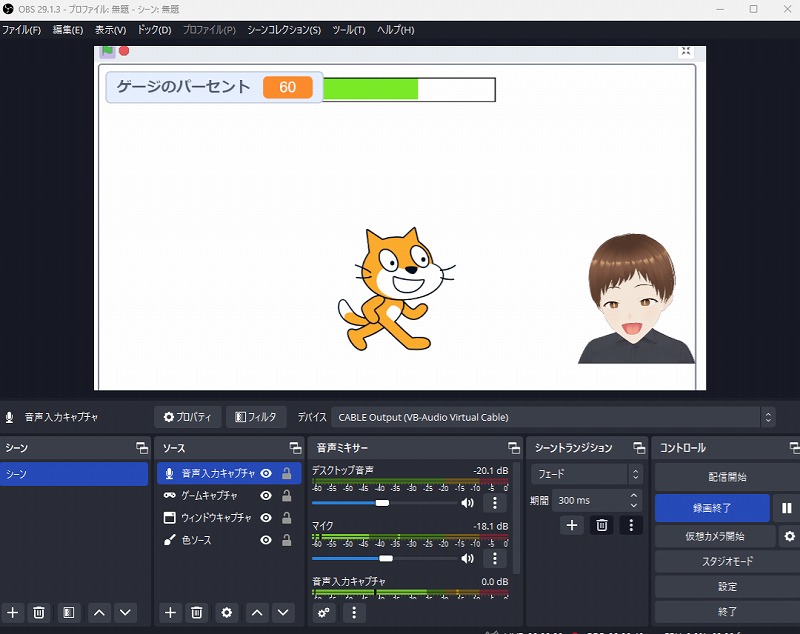Click audio mixer vertical scrollbar
The width and height of the screenshot is (800, 634).
(x=516, y=518)
